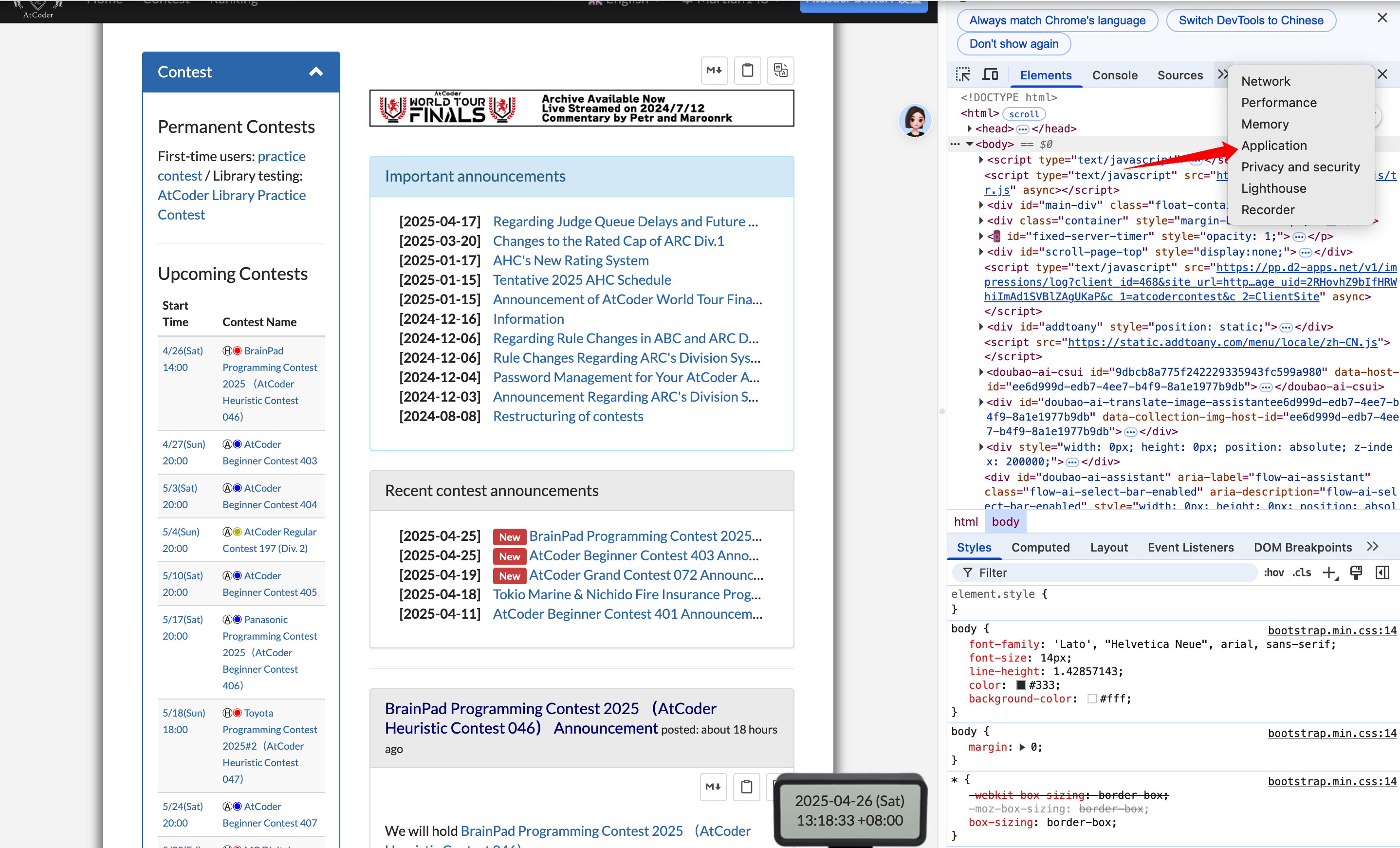Switch to the Sources tab
Viewport: 1400px width, 848px height.
click(x=1179, y=75)
